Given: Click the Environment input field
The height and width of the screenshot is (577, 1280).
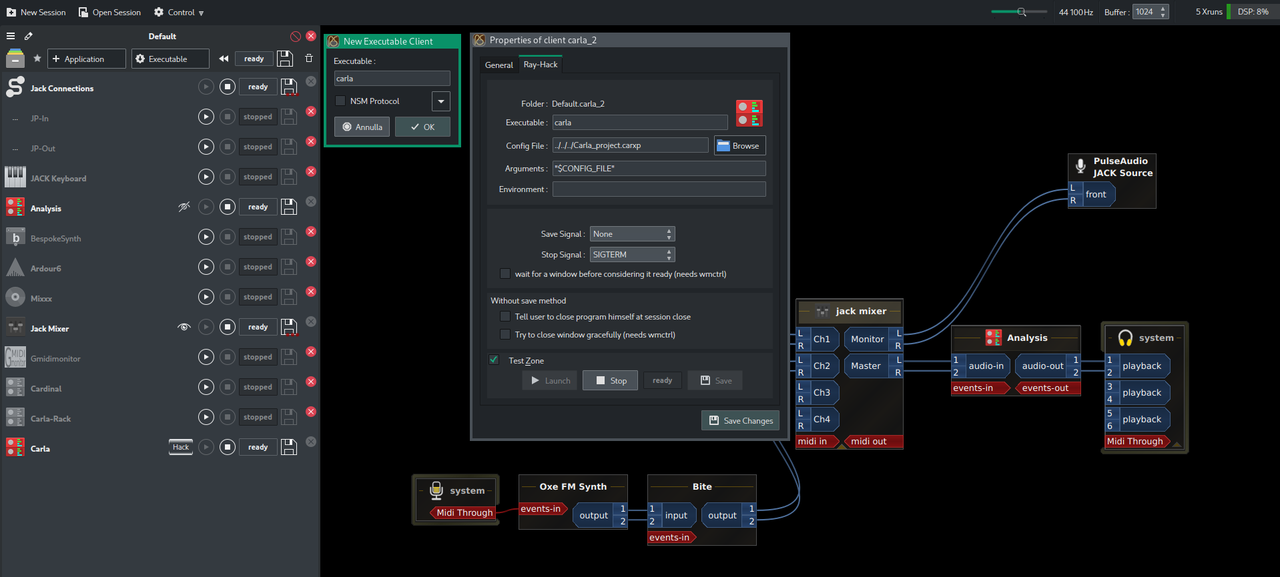Looking at the screenshot, I should (x=659, y=189).
